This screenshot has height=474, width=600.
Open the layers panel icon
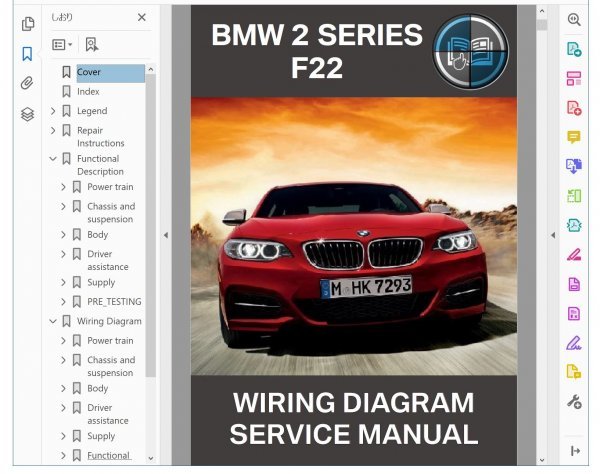point(28,114)
